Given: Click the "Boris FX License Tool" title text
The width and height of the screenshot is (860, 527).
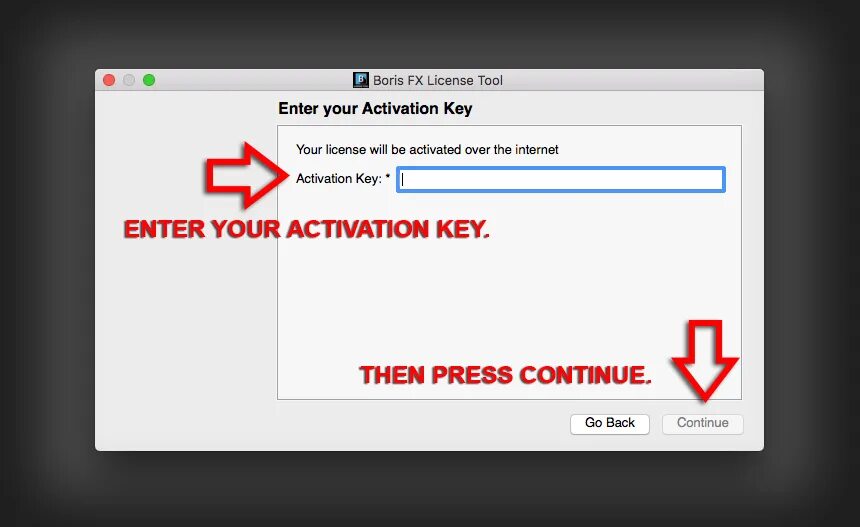Looking at the screenshot, I should coord(438,81).
